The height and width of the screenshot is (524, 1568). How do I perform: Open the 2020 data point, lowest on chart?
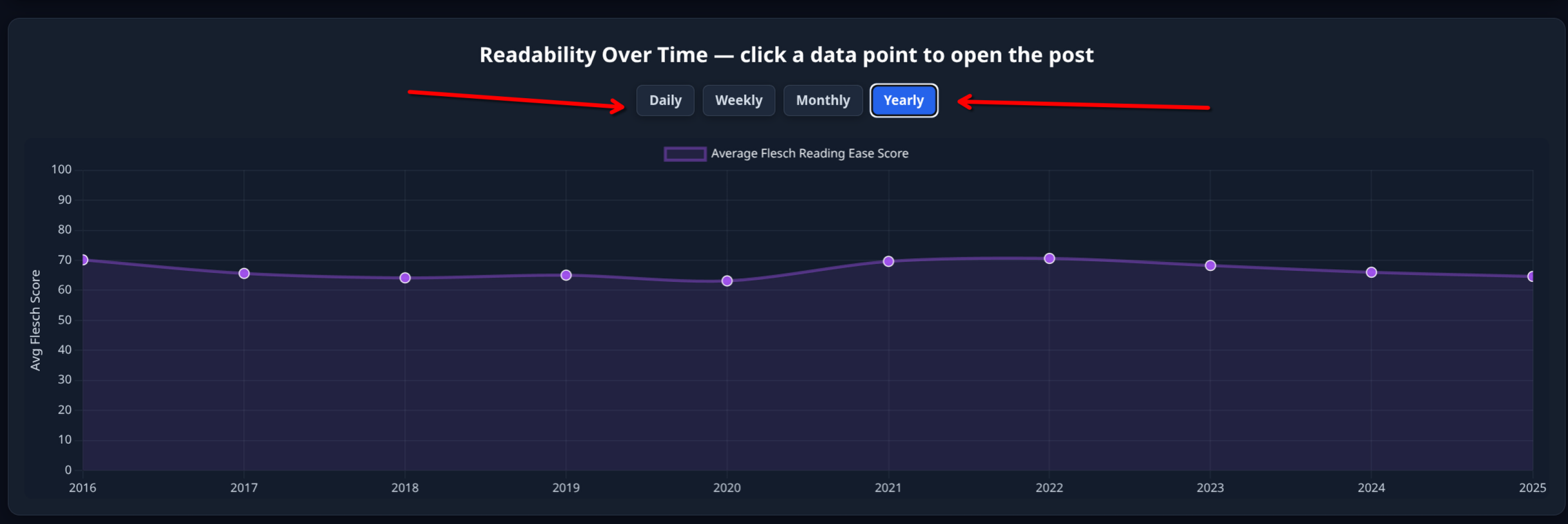(x=727, y=281)
